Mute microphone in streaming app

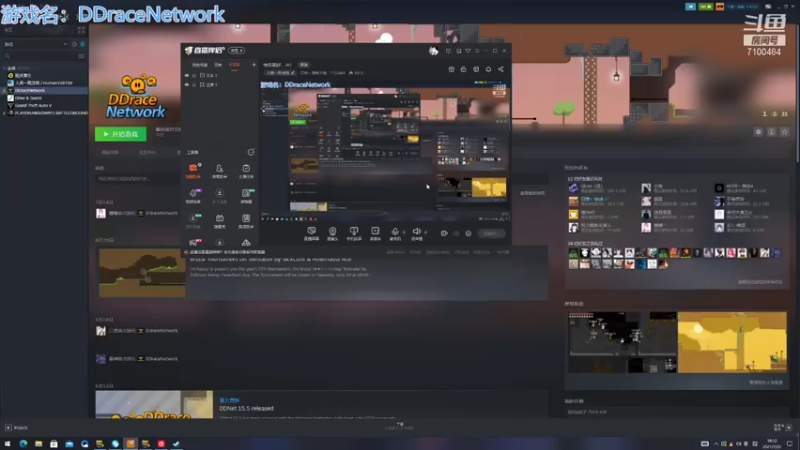395,233
